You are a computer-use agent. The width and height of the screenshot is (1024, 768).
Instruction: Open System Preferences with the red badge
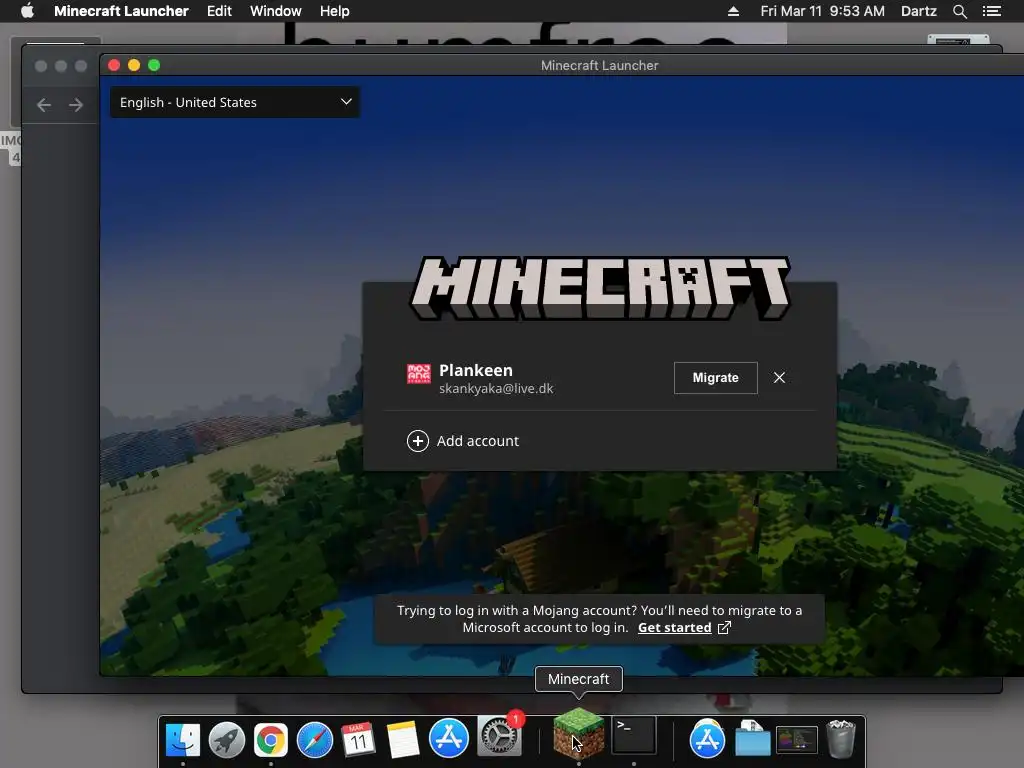click(x=500, y=737)
